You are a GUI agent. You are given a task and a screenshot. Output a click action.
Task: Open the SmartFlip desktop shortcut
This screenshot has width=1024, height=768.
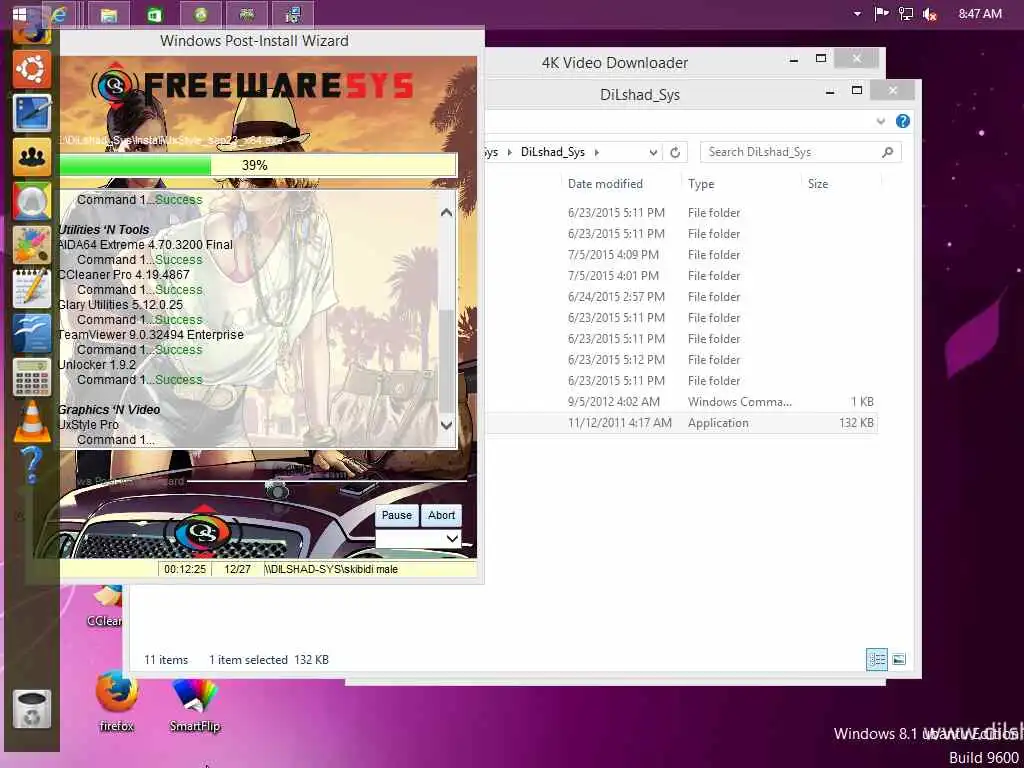195,704
